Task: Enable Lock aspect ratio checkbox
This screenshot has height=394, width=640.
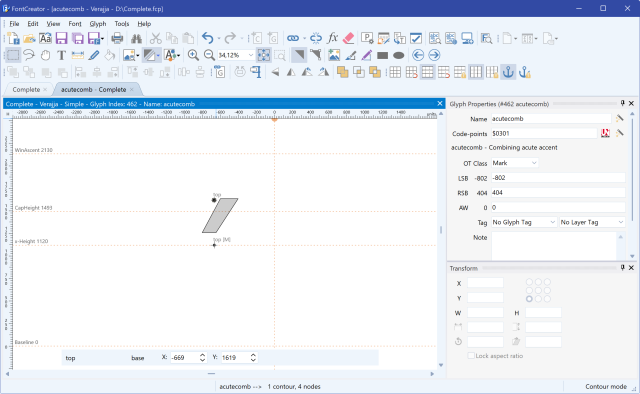Action: pos(471,356)
